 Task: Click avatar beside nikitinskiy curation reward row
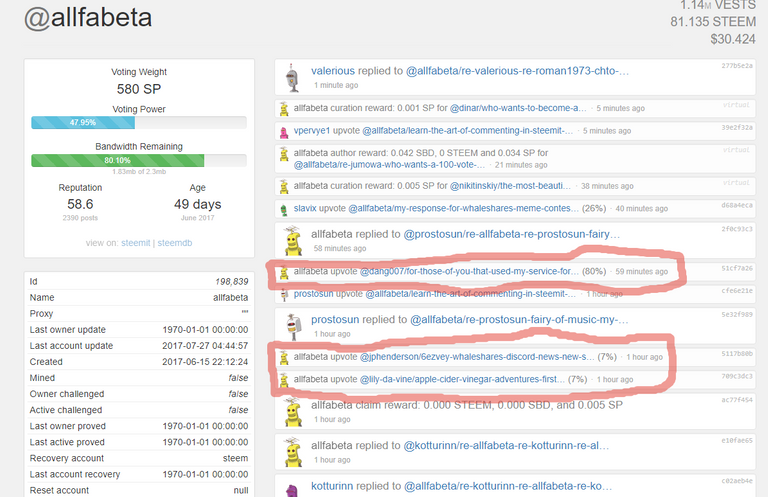(x=284, y=187)
